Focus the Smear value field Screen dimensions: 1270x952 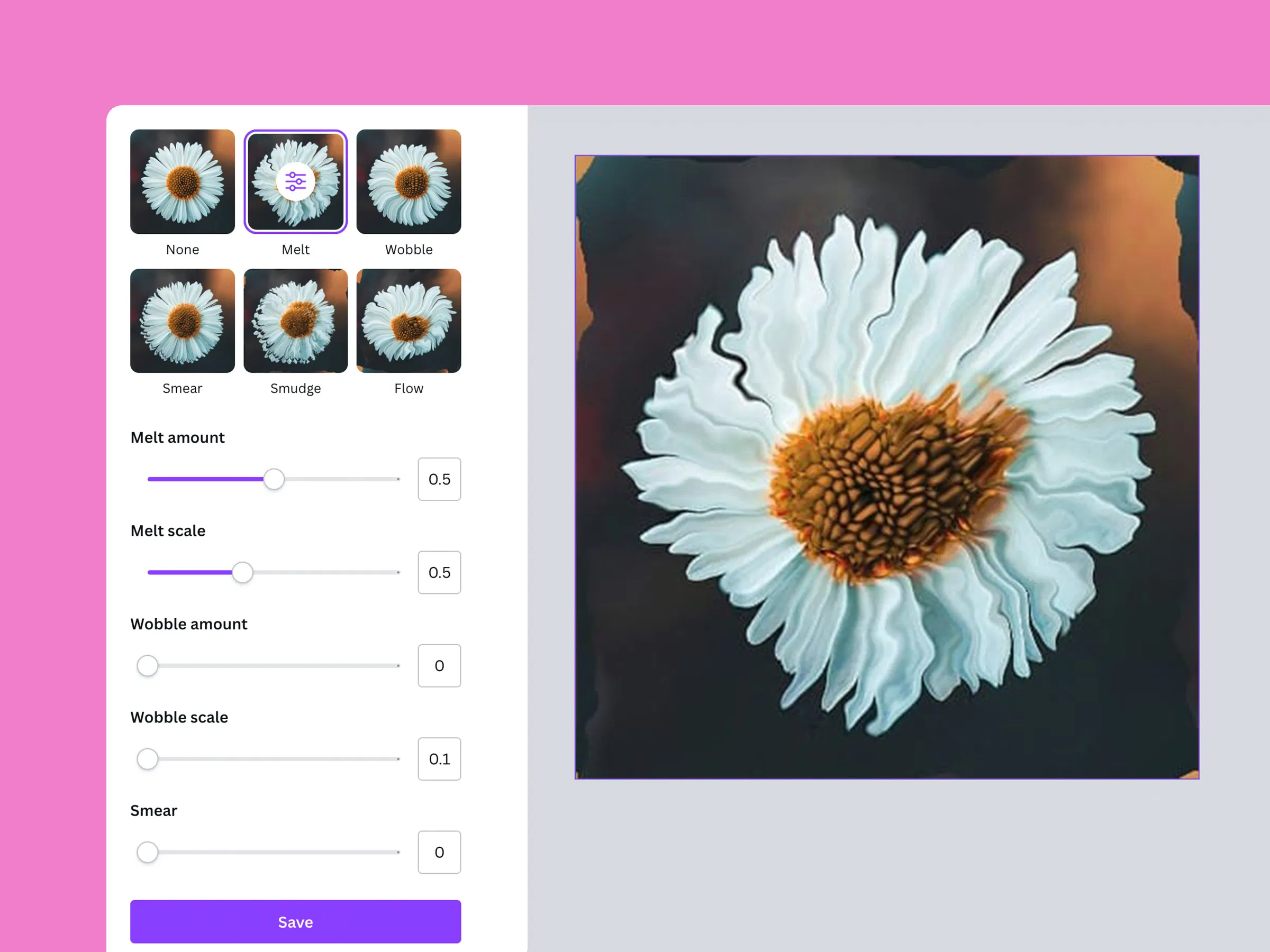pyautogui.click(x=439, y=852)
